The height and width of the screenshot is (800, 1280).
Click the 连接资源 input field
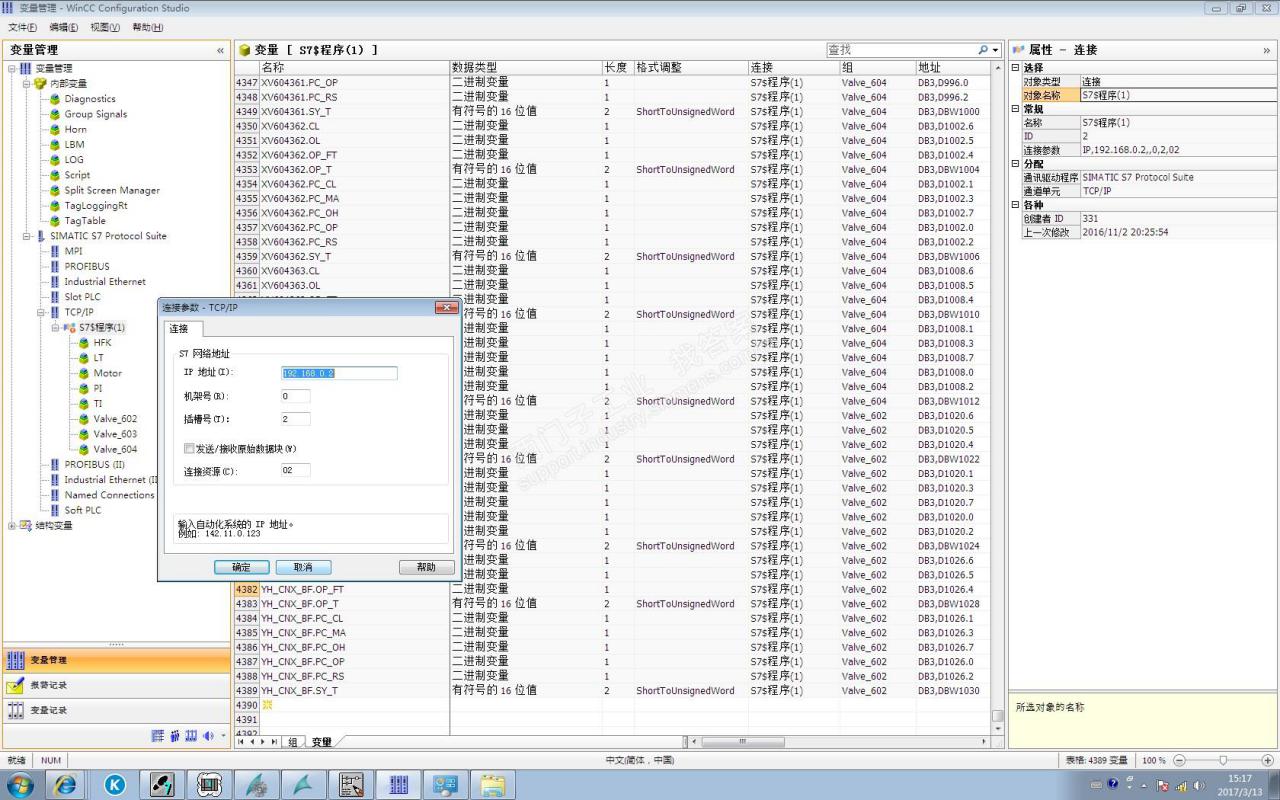[295, 470]
